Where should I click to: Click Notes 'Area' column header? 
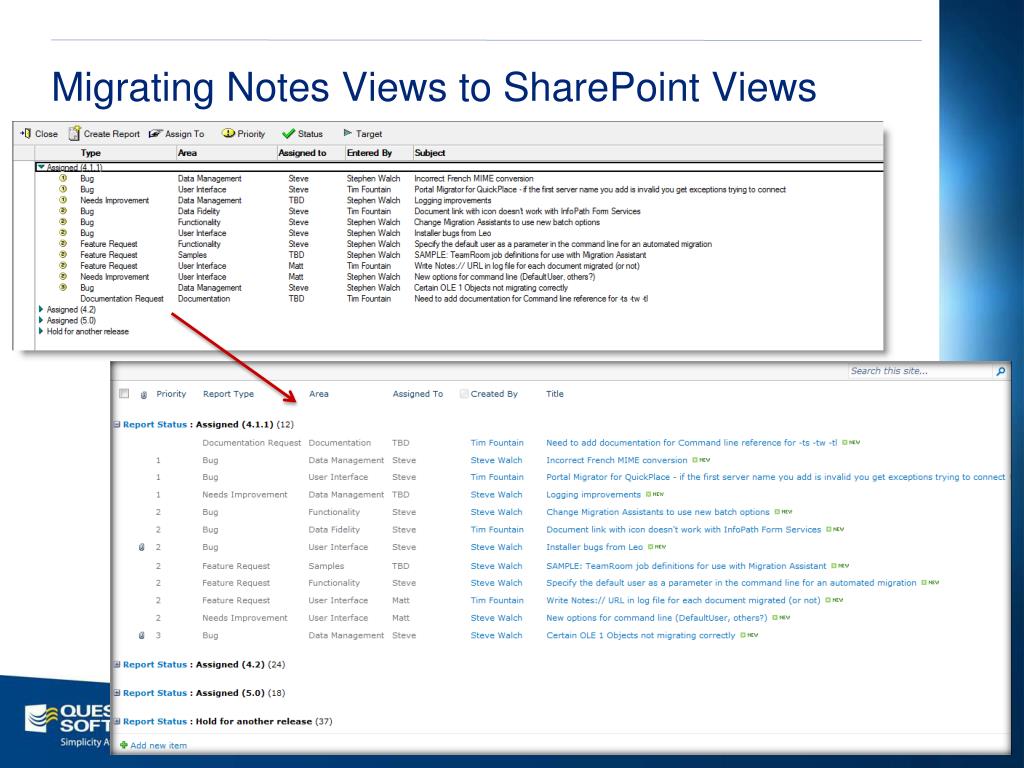tap(187, 153)
